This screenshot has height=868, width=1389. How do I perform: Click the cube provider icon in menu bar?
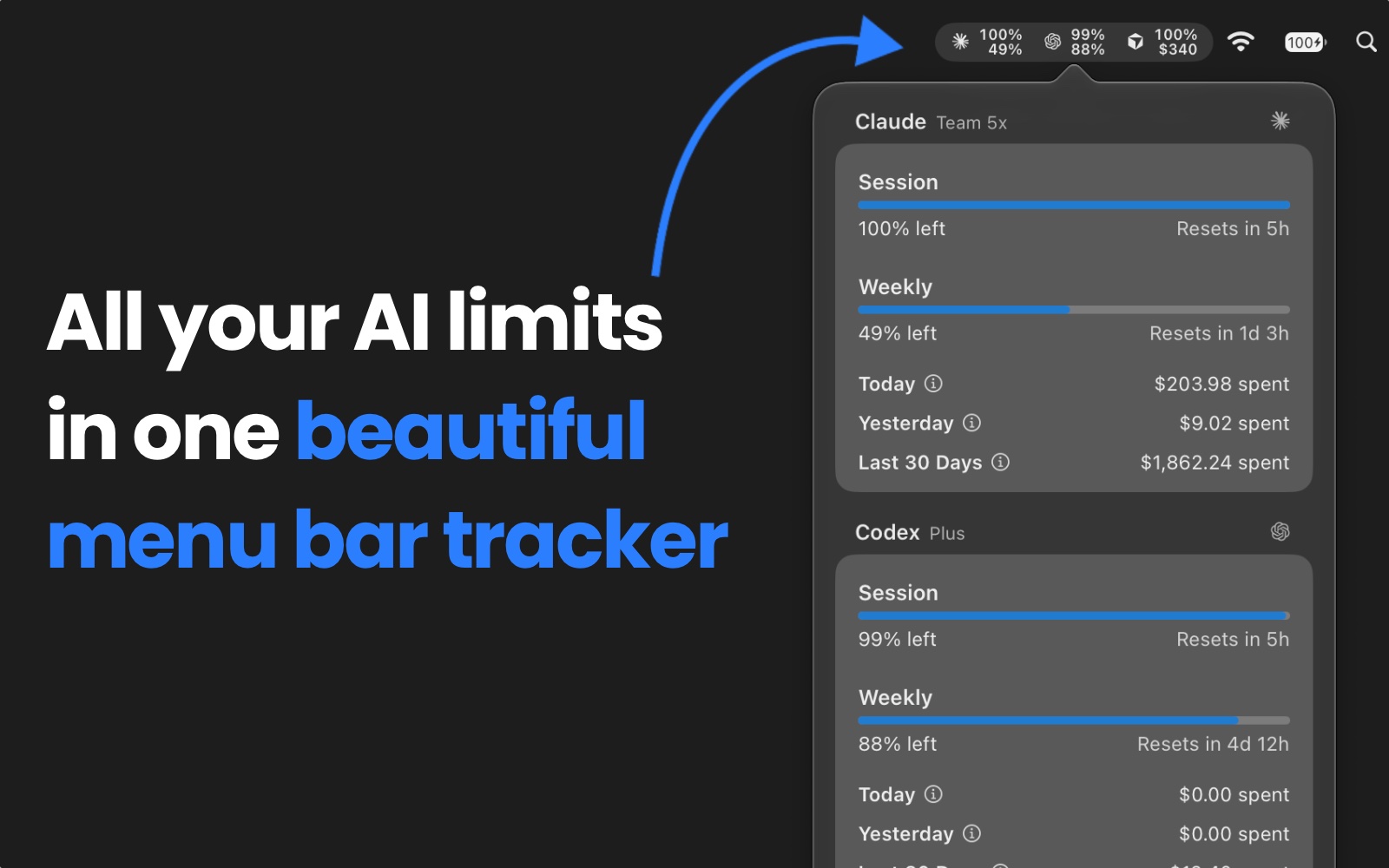click(1136, 41)
